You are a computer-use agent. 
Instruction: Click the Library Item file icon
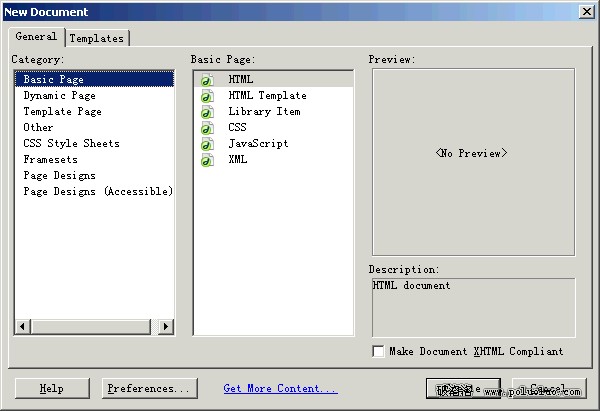click(x=207, y=112)
